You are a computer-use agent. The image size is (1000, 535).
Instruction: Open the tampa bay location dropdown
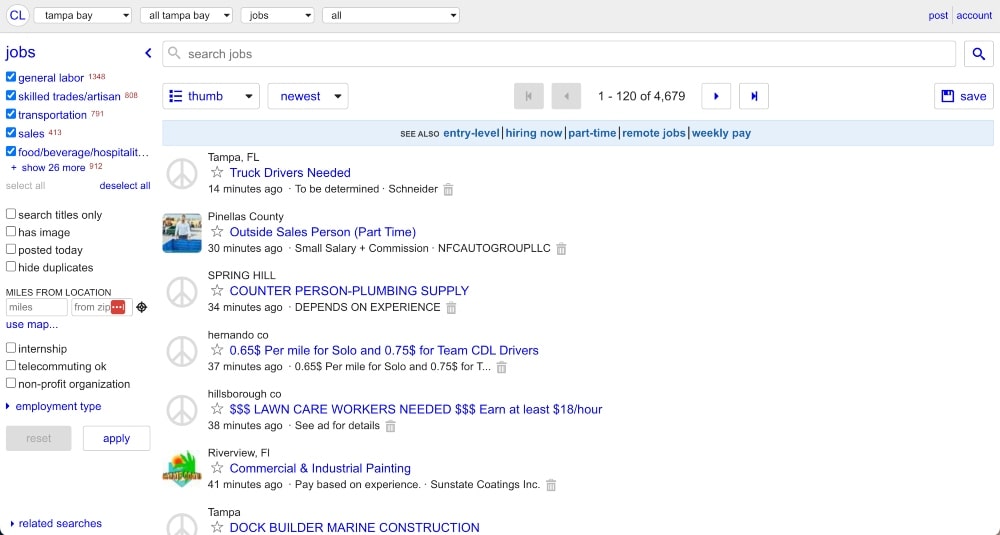coord(83,15)
